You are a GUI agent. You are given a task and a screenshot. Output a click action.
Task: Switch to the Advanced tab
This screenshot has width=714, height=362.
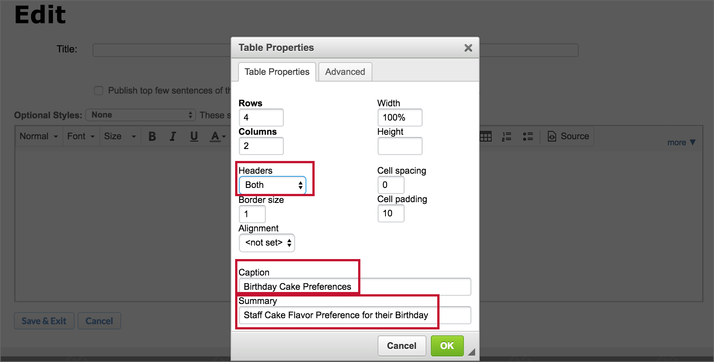coord(345,72)
